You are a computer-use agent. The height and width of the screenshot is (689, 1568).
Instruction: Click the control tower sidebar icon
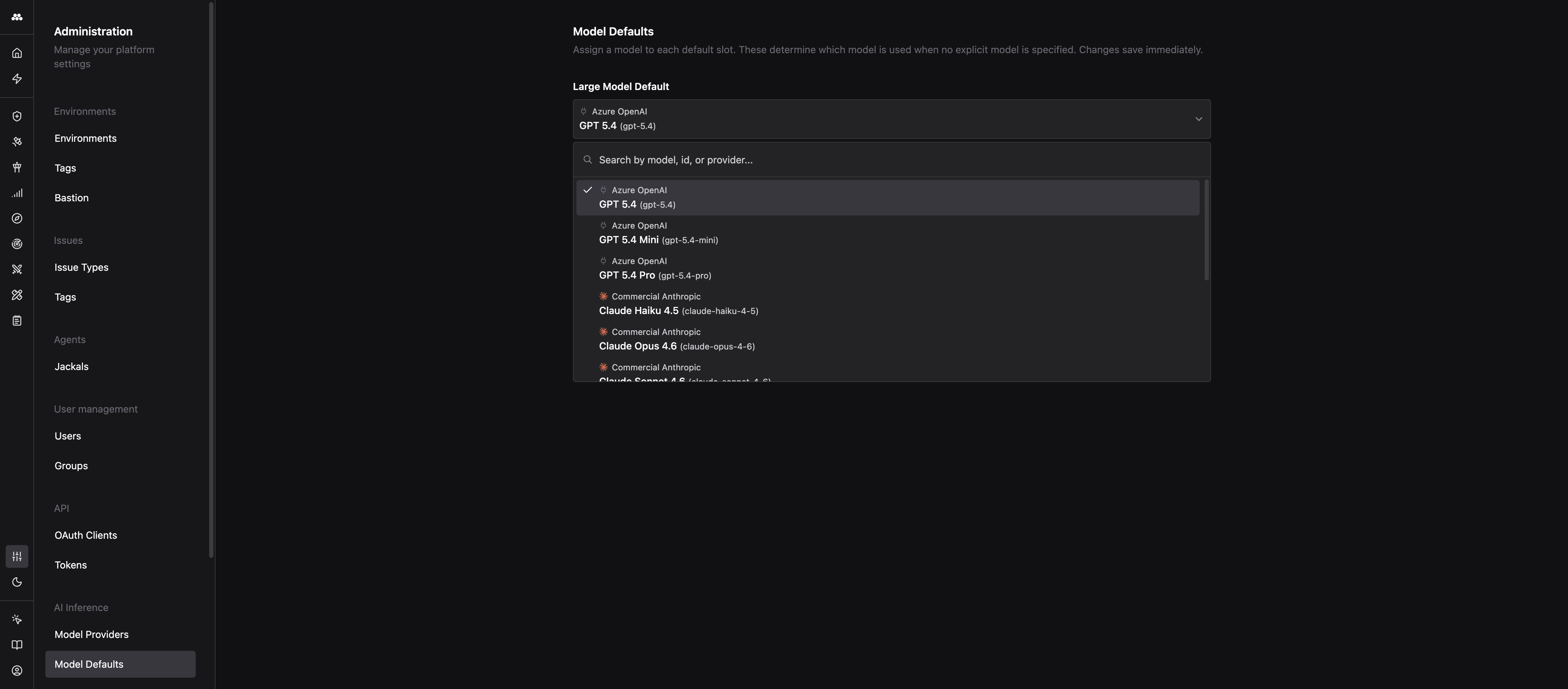17,167
